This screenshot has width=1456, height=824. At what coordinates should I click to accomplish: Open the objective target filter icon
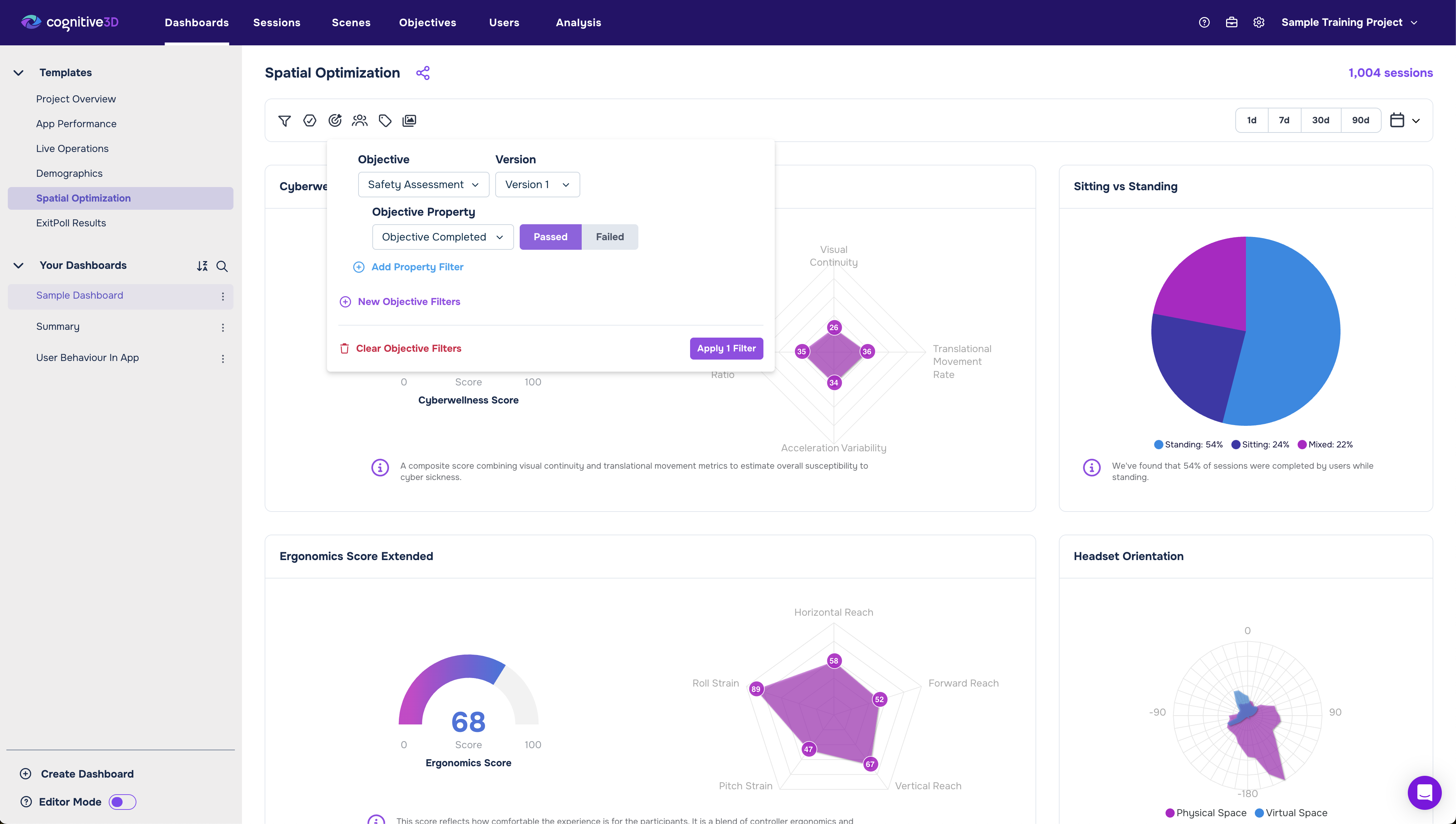335,120
